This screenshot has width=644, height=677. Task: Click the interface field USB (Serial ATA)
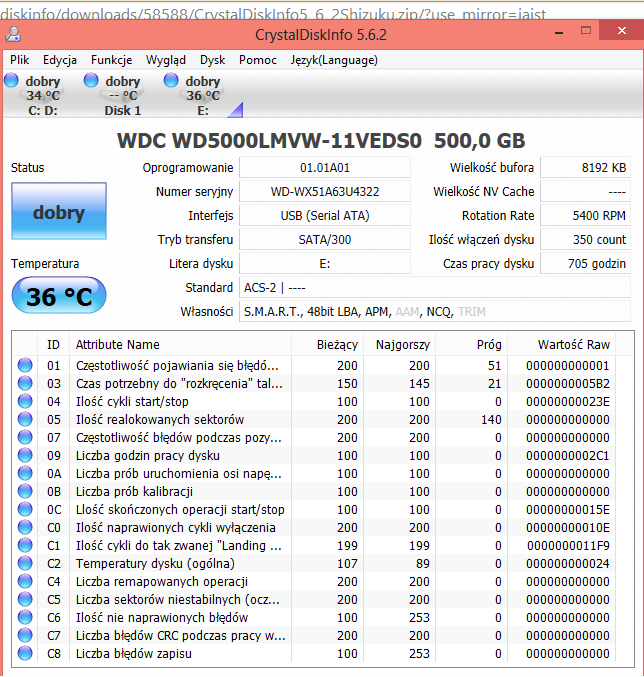(x=325, y=215)
